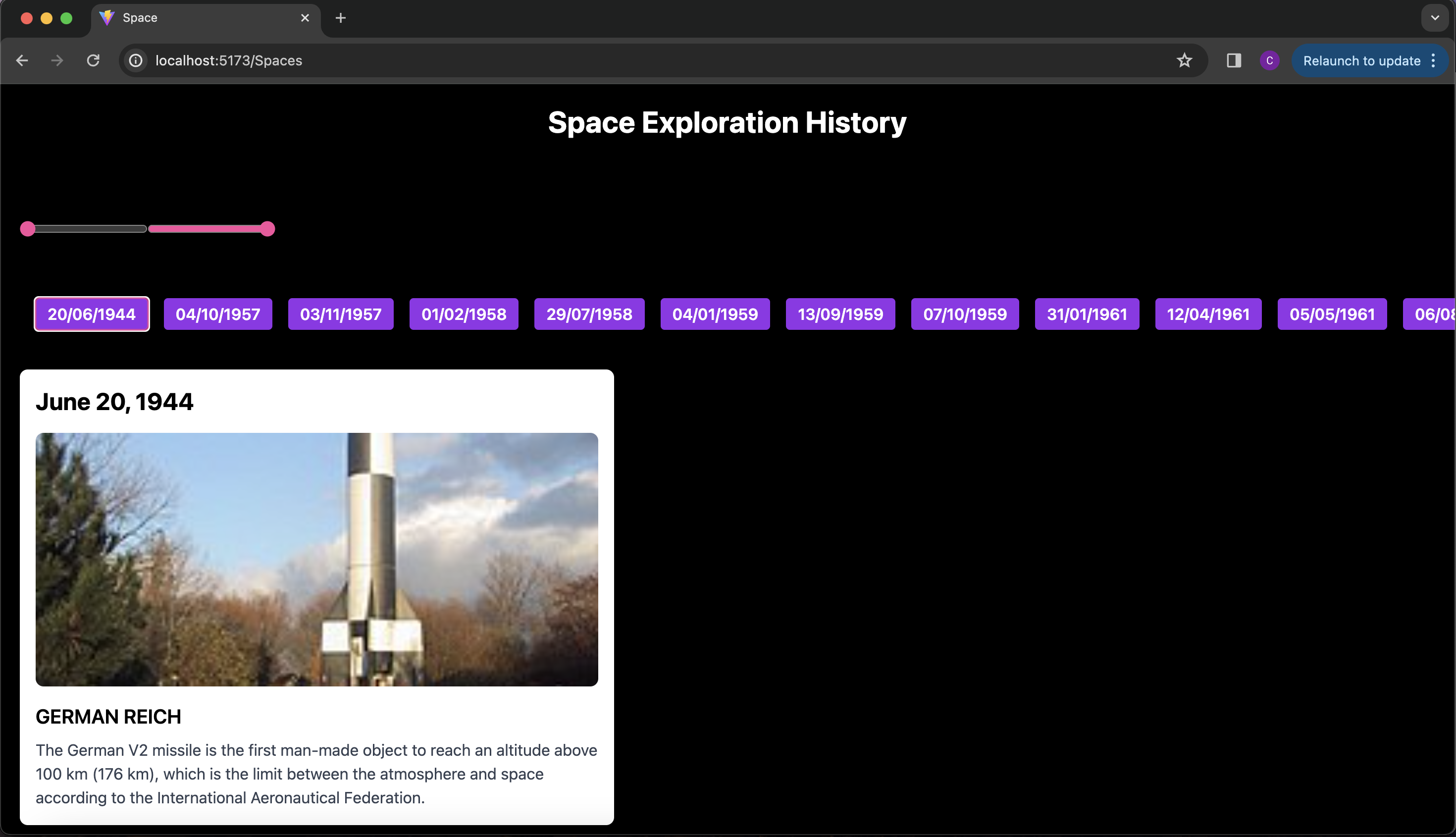Click the V2 rocket image
This screenshot has width=1456, height=837.
point(317,559)
